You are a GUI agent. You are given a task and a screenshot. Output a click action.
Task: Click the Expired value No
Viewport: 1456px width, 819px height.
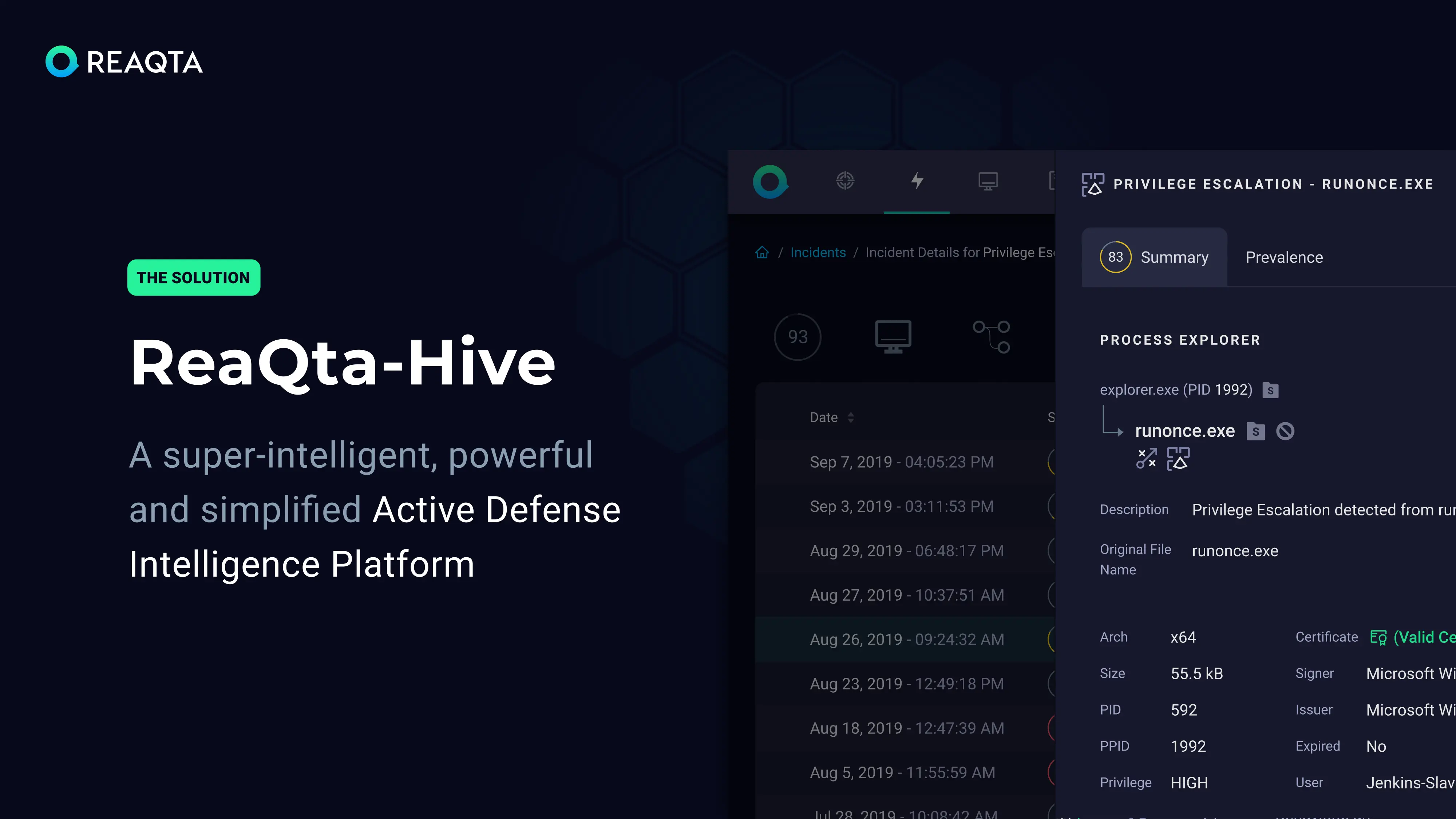coord(1376,746)
